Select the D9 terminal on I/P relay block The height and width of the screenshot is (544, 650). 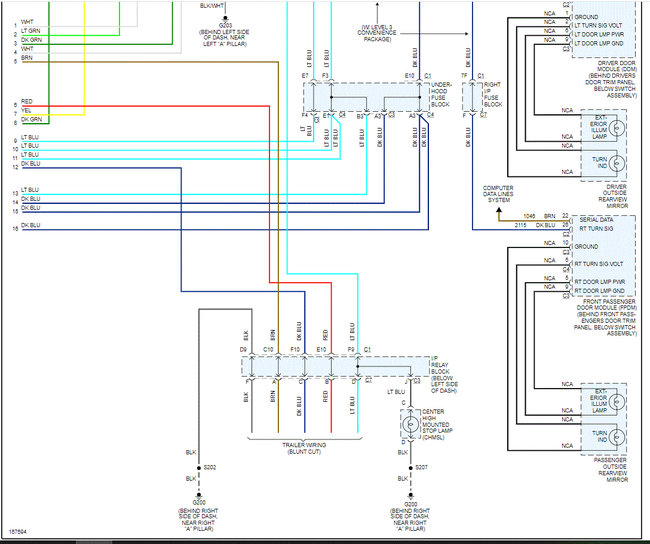pos(243,350)
